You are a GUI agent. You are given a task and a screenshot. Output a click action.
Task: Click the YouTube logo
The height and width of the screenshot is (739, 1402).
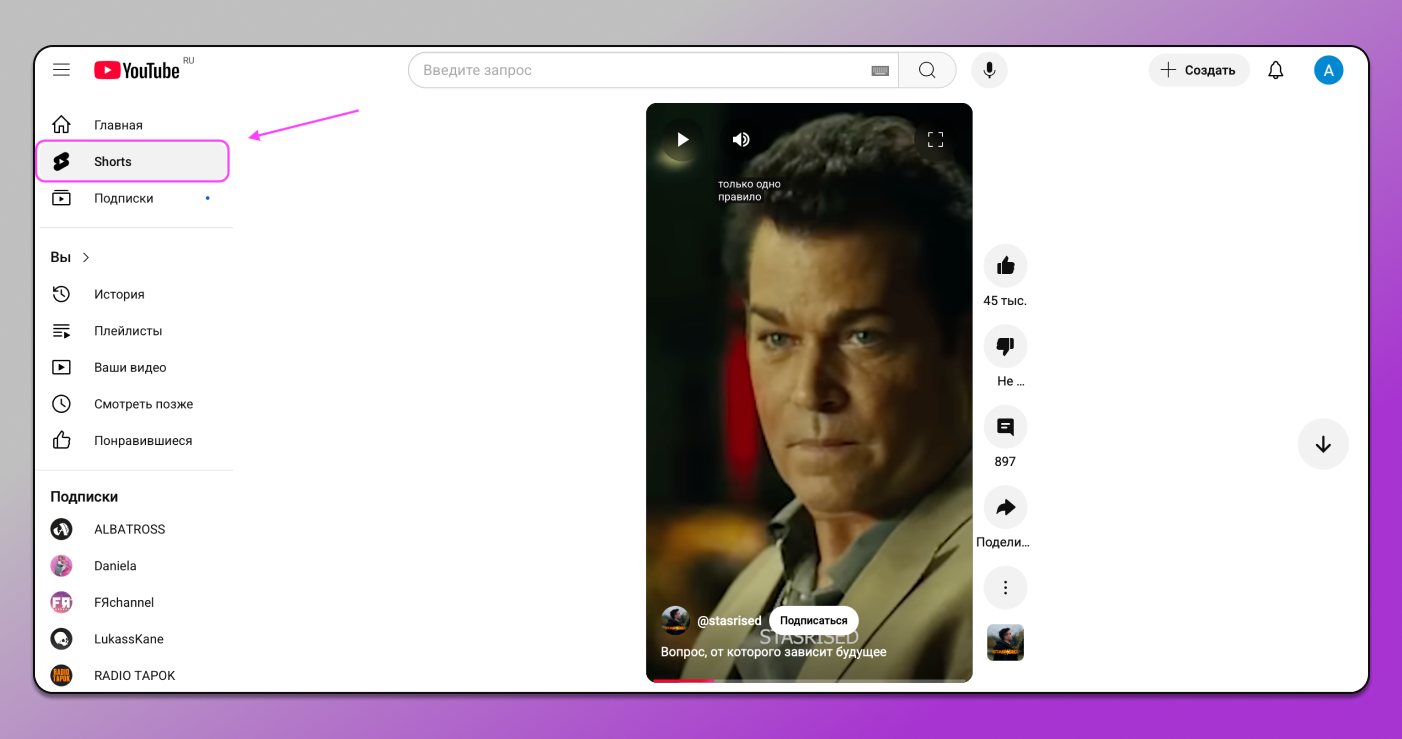(137, 70)
